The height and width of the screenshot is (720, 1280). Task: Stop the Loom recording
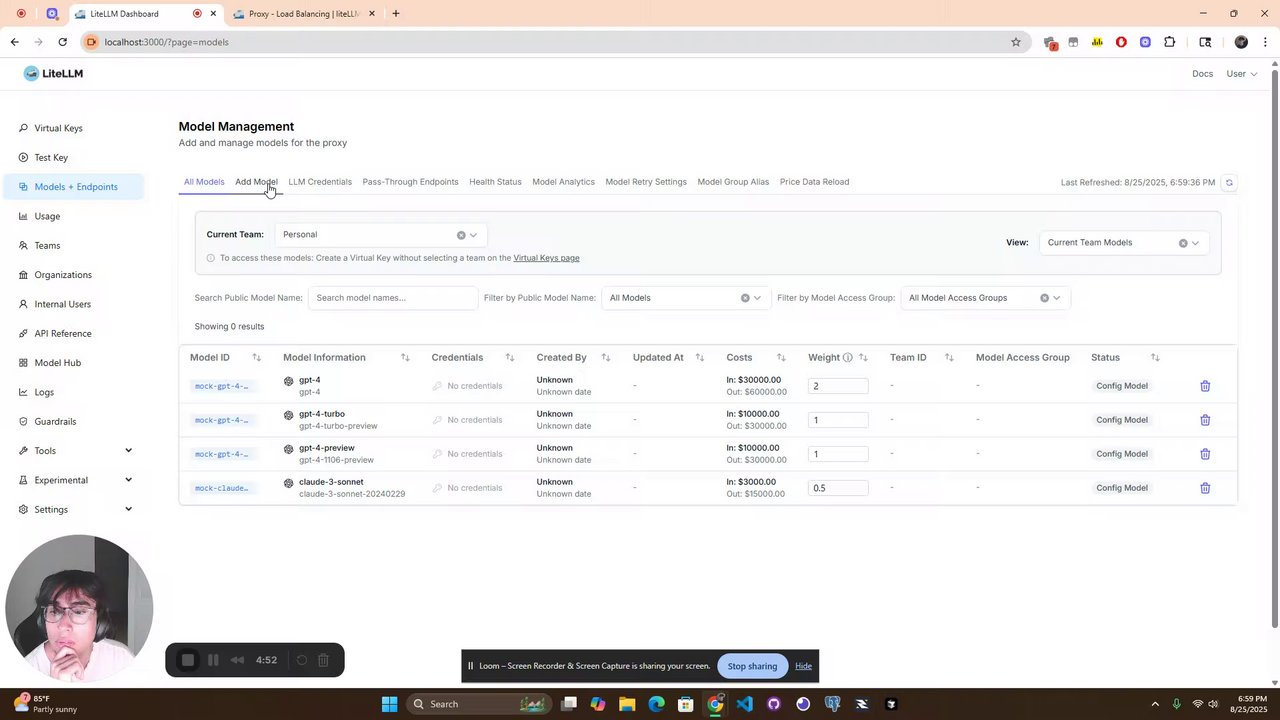tap(187, 660)
